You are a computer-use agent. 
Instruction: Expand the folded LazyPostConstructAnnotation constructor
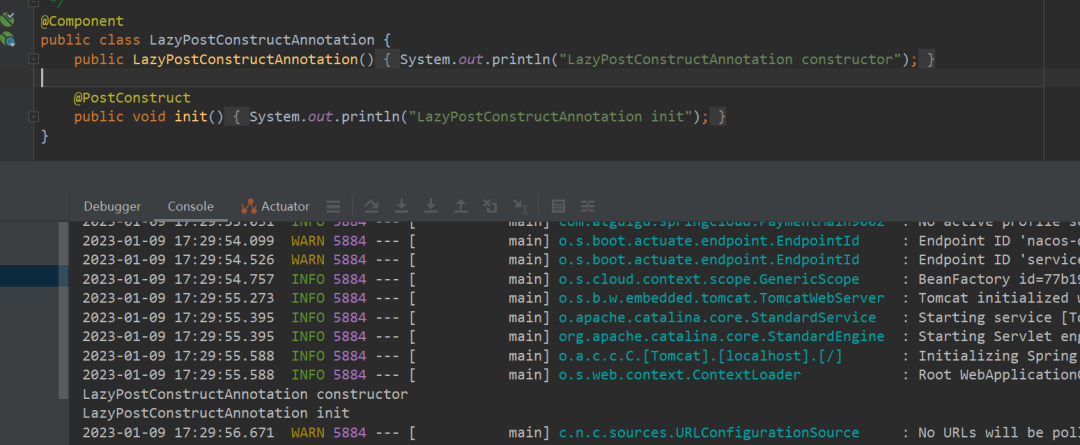coord(33,60)
